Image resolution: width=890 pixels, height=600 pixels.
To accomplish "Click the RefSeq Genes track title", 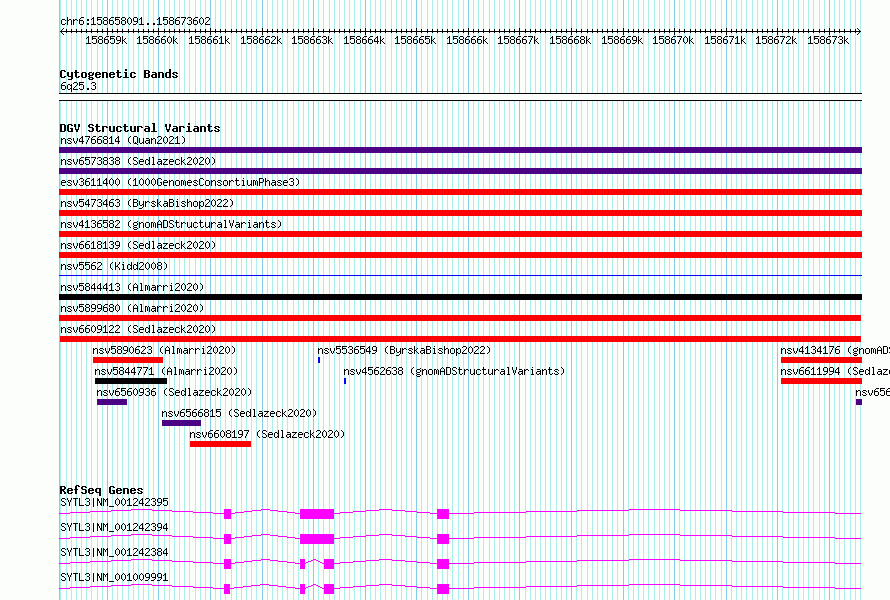I will pos(101,490).
